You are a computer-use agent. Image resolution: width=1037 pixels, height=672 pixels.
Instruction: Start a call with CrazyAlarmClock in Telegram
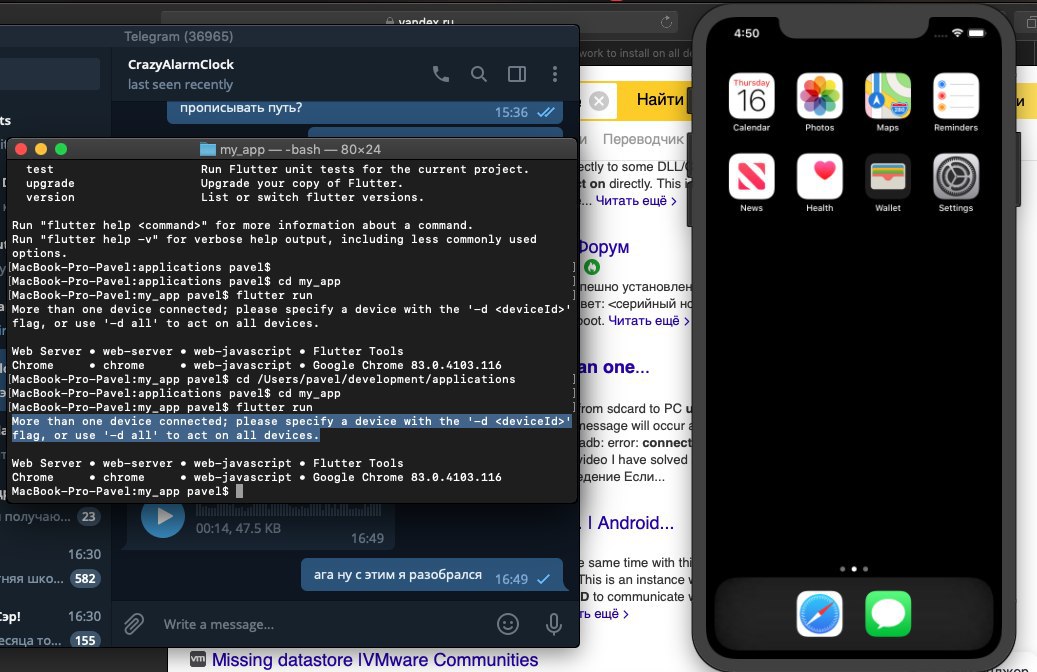pos(440,74)
